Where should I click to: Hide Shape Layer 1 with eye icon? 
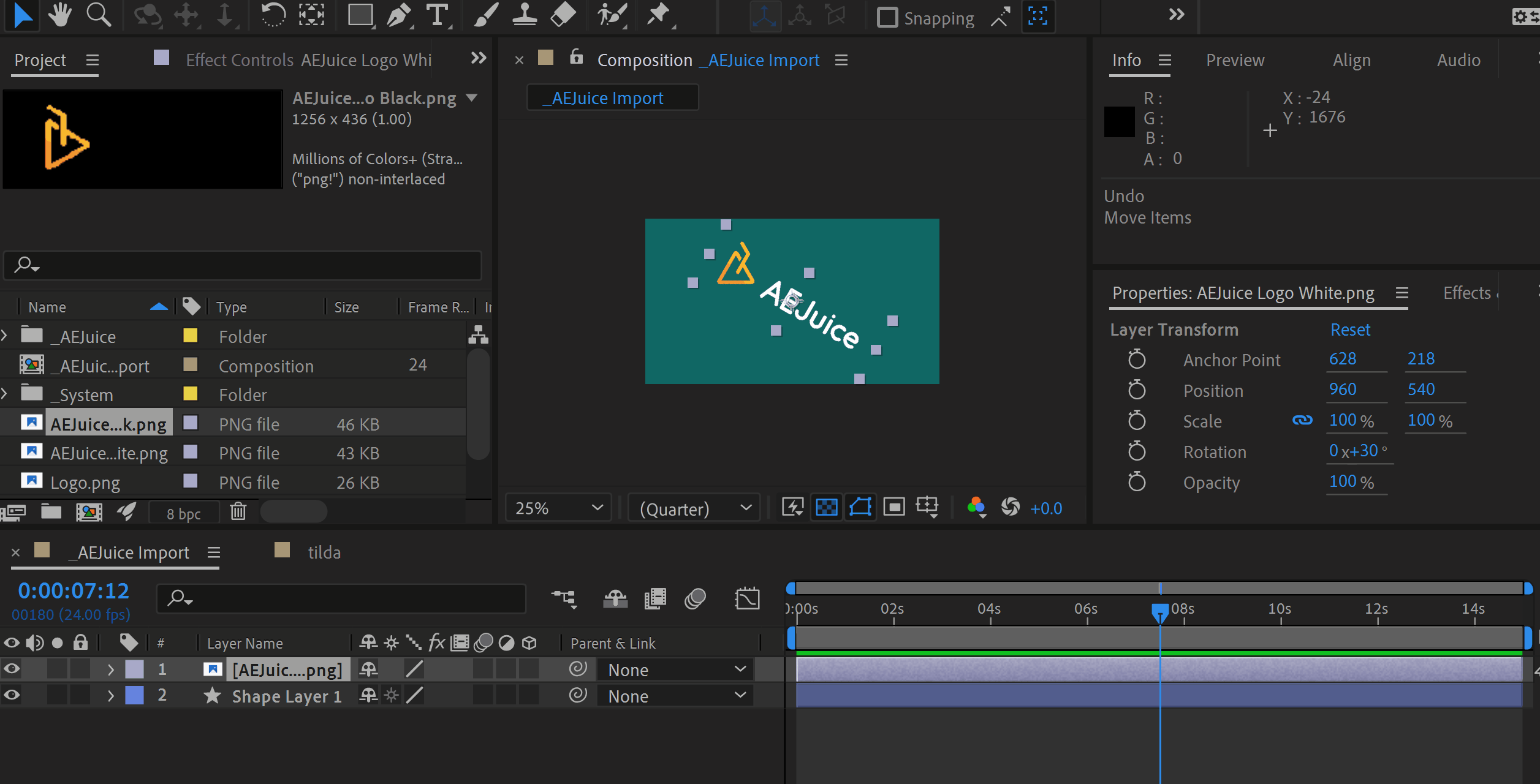(12, 695)
